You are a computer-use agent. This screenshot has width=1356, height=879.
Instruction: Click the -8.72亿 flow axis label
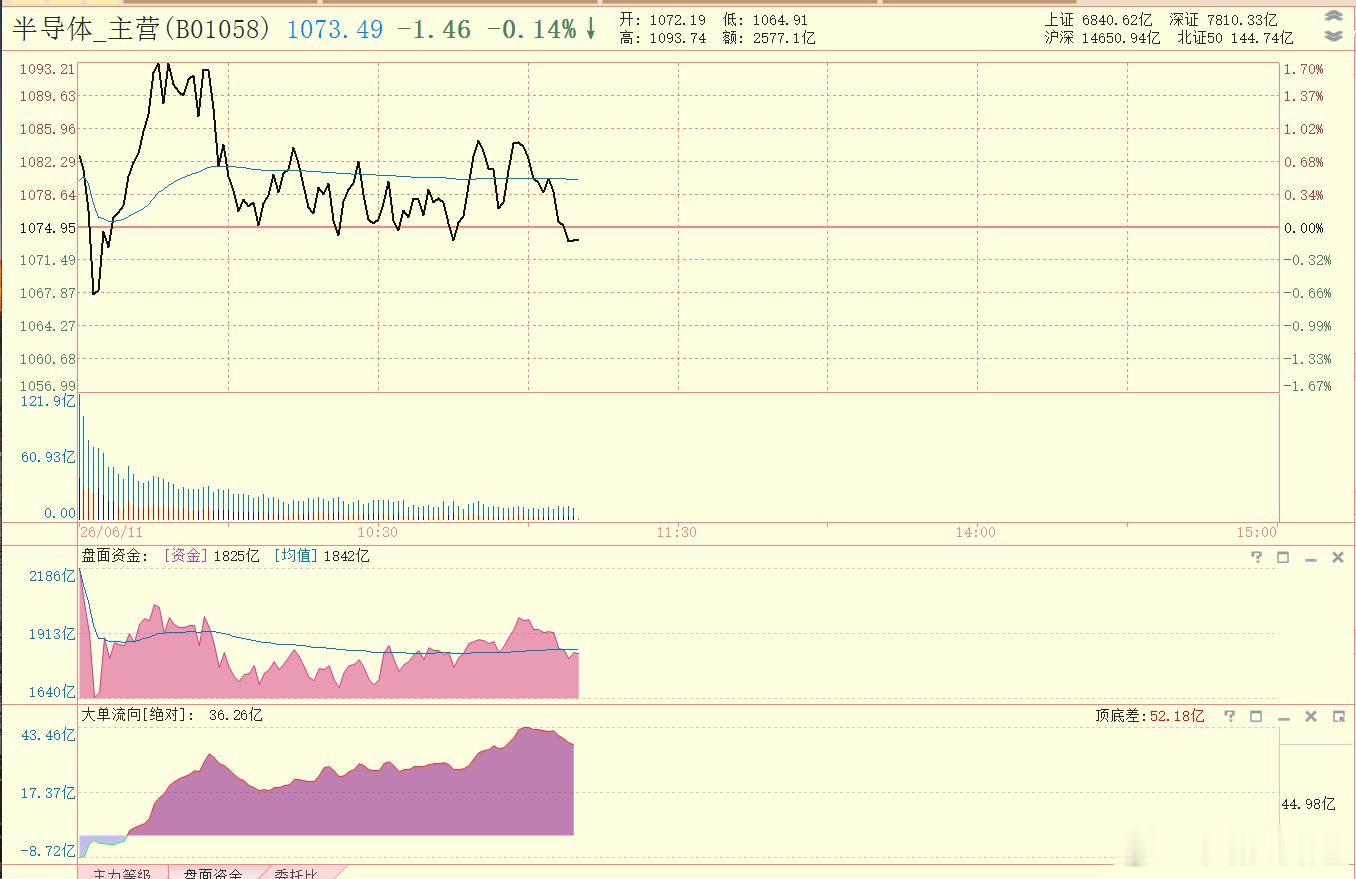tap(47, 851)
